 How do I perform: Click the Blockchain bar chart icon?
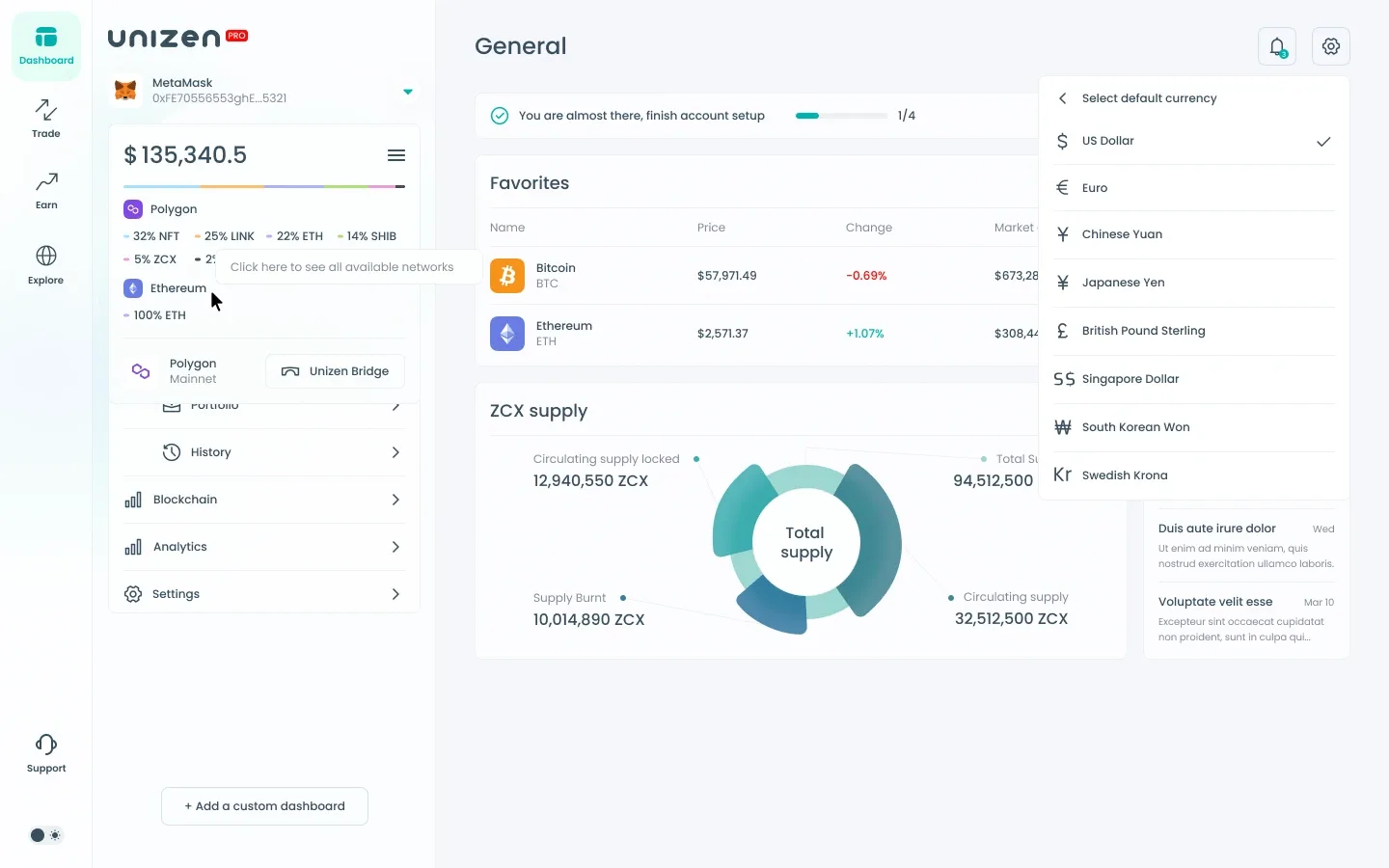133,500
